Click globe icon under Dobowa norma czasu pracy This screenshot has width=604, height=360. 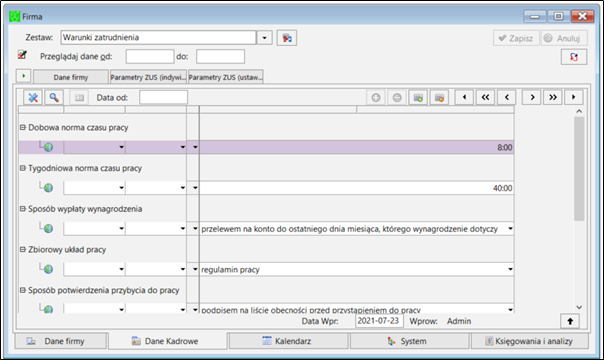click(x=48, y=147)
